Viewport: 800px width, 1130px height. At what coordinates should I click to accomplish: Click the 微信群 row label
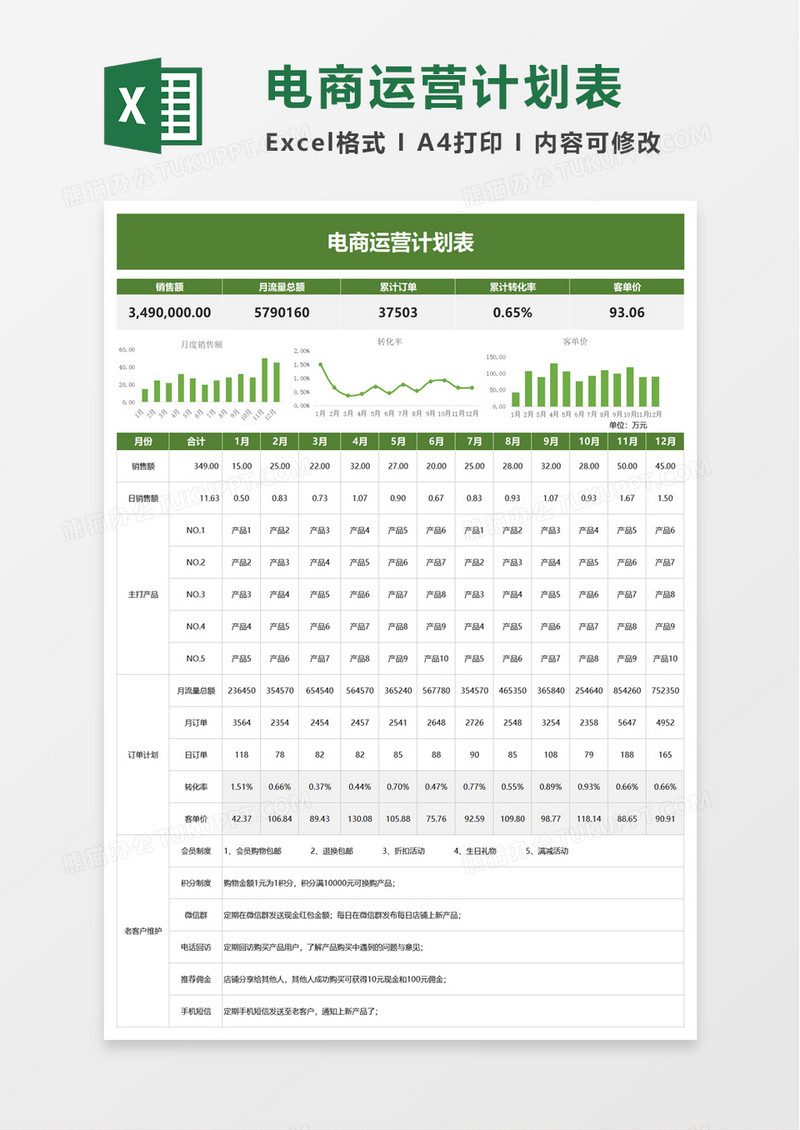pyautogui.click(x=196, y=915)
